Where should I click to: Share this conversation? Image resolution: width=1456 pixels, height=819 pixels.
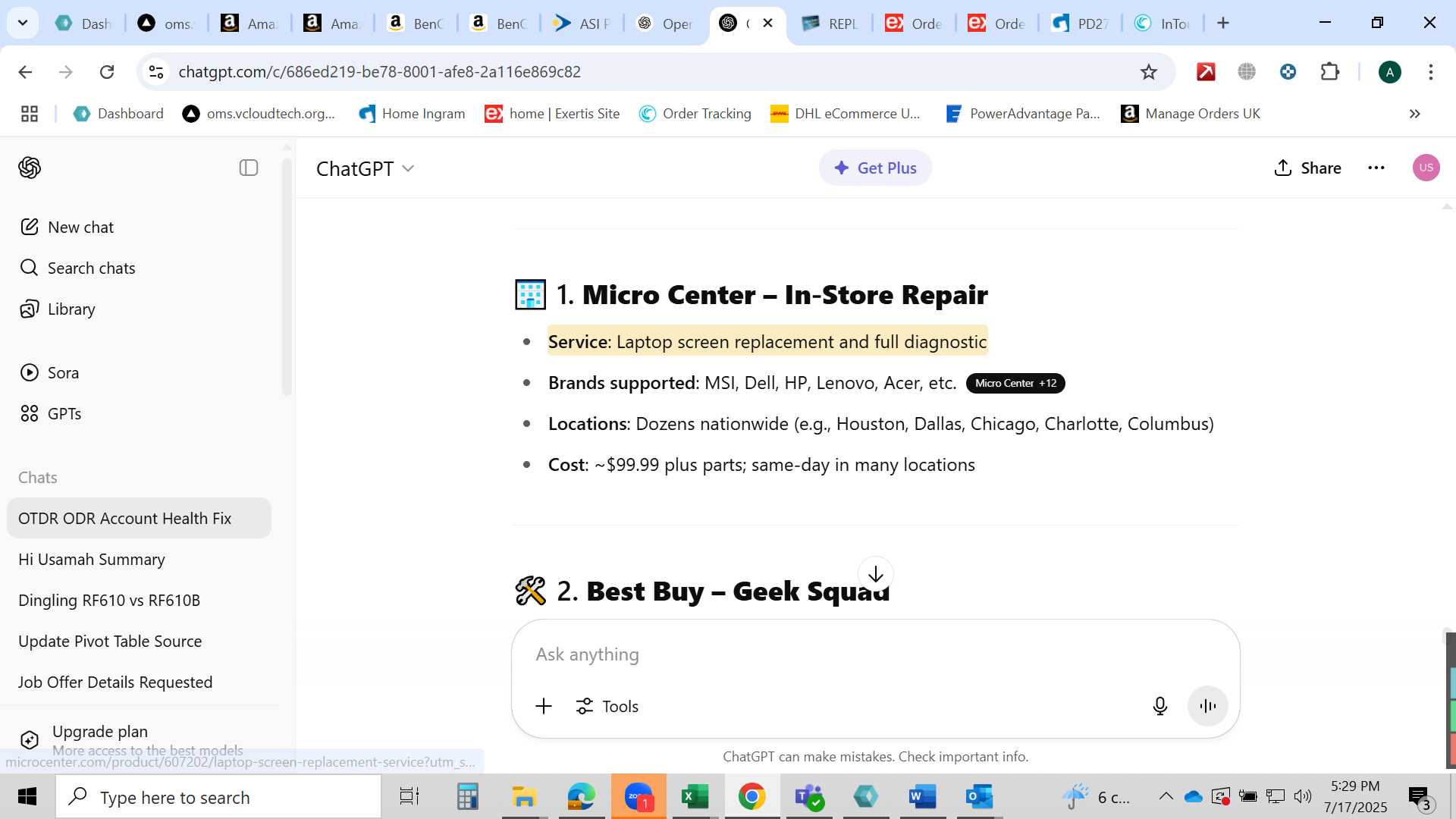1308,168
